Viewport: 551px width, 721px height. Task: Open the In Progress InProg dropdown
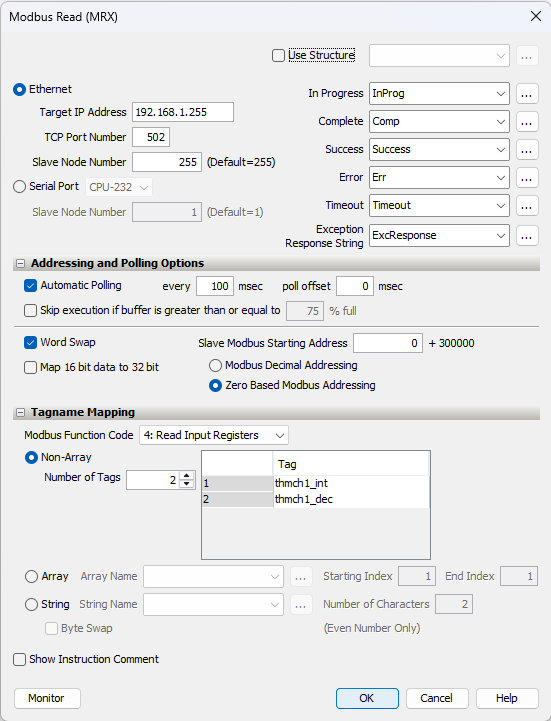(439, 94)
